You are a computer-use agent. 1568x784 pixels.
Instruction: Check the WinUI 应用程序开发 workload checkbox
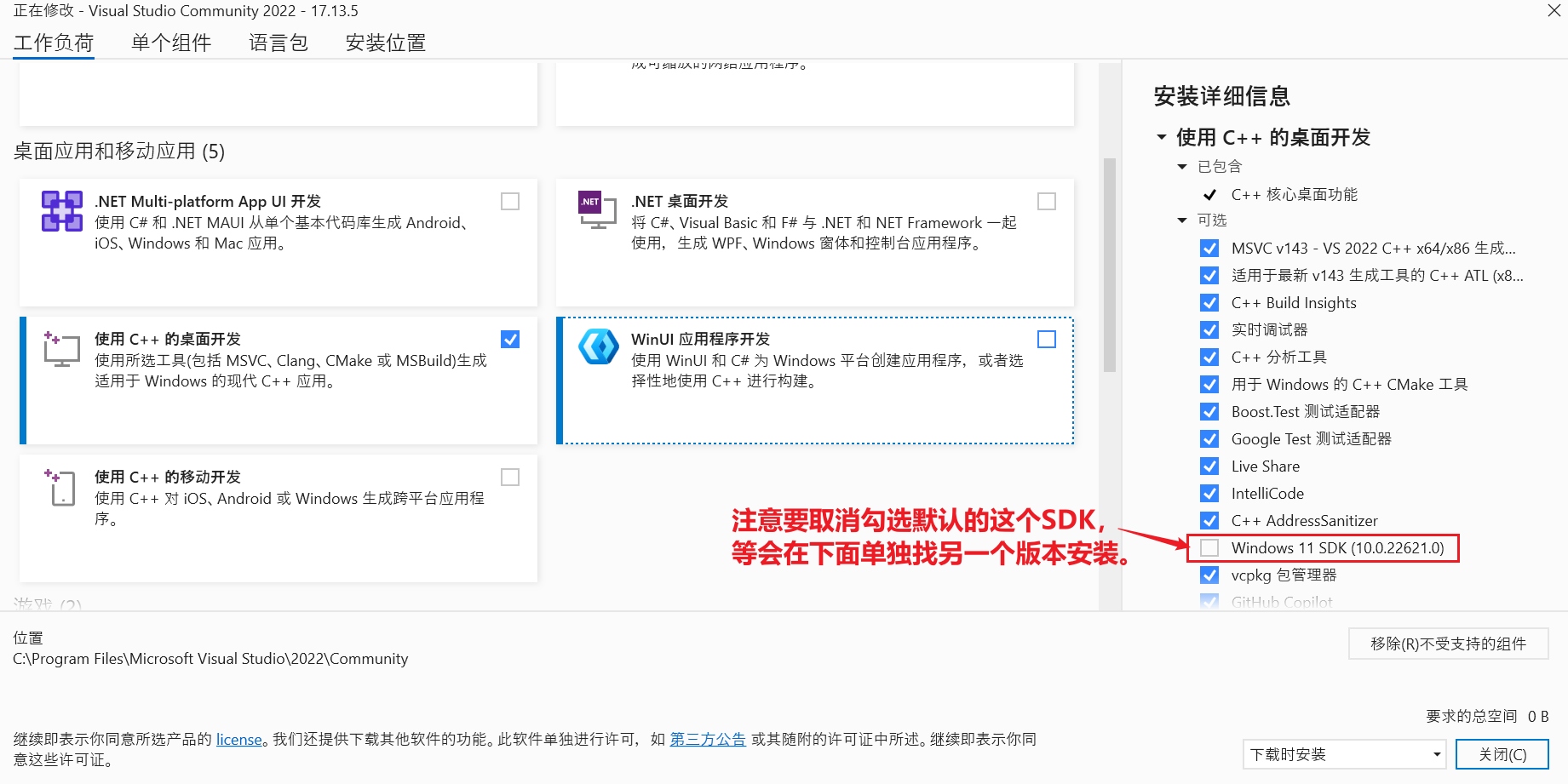click(x=1047, y=340)
